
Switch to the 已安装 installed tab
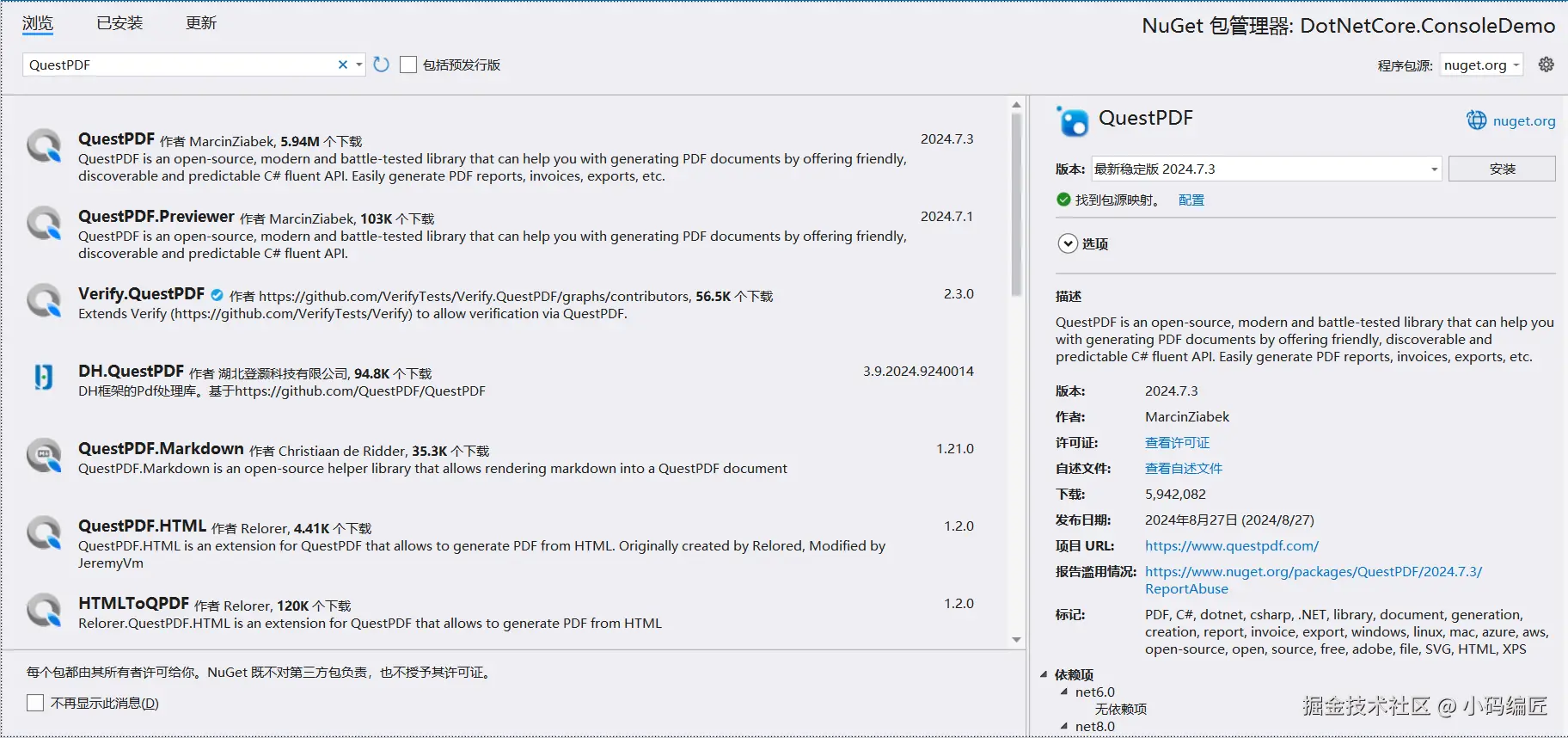point(119,23)
